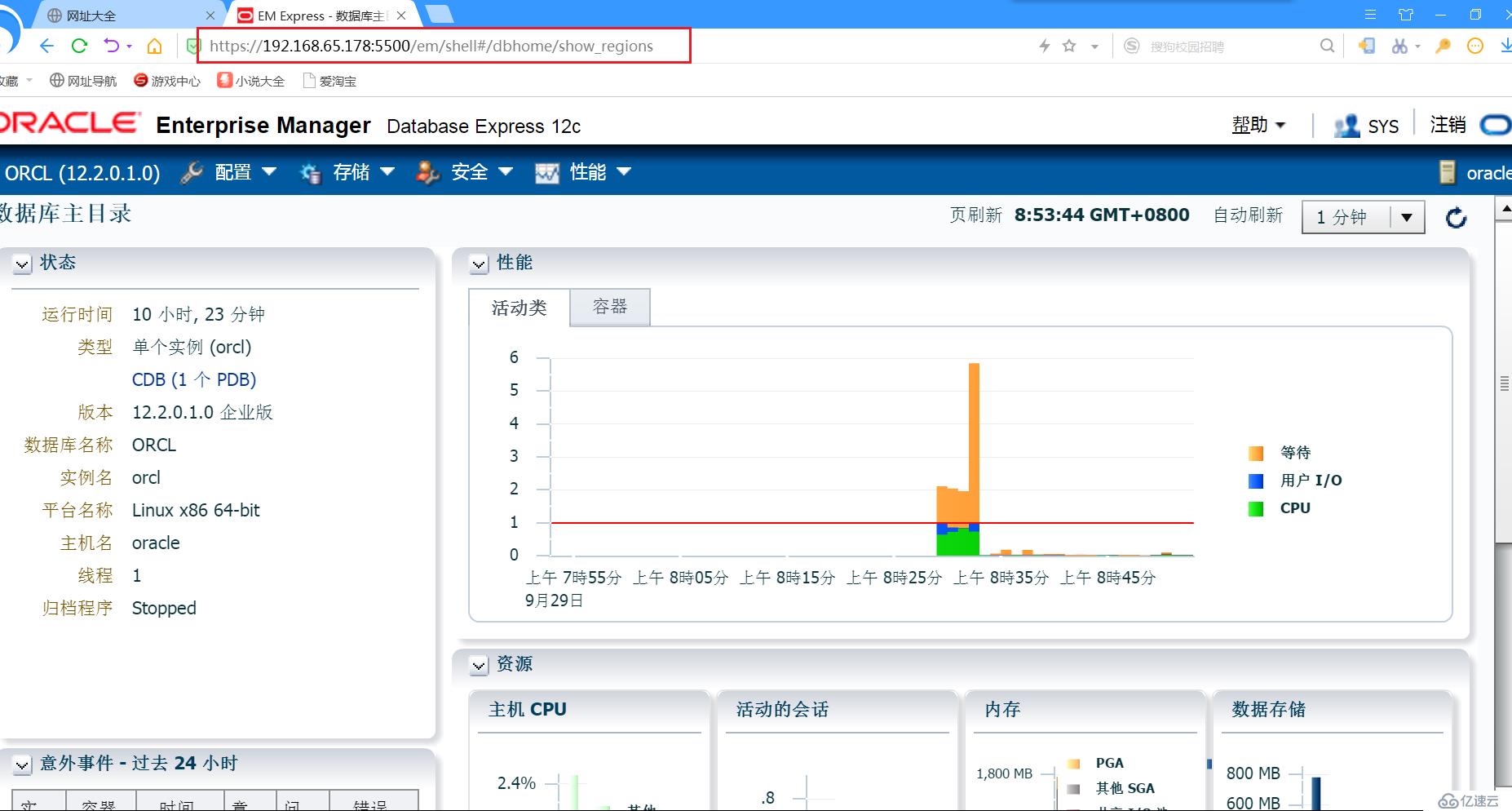Collapse the 状态 section
The height and width of the screenshot is (811, 1512).
tap(23, 264)
